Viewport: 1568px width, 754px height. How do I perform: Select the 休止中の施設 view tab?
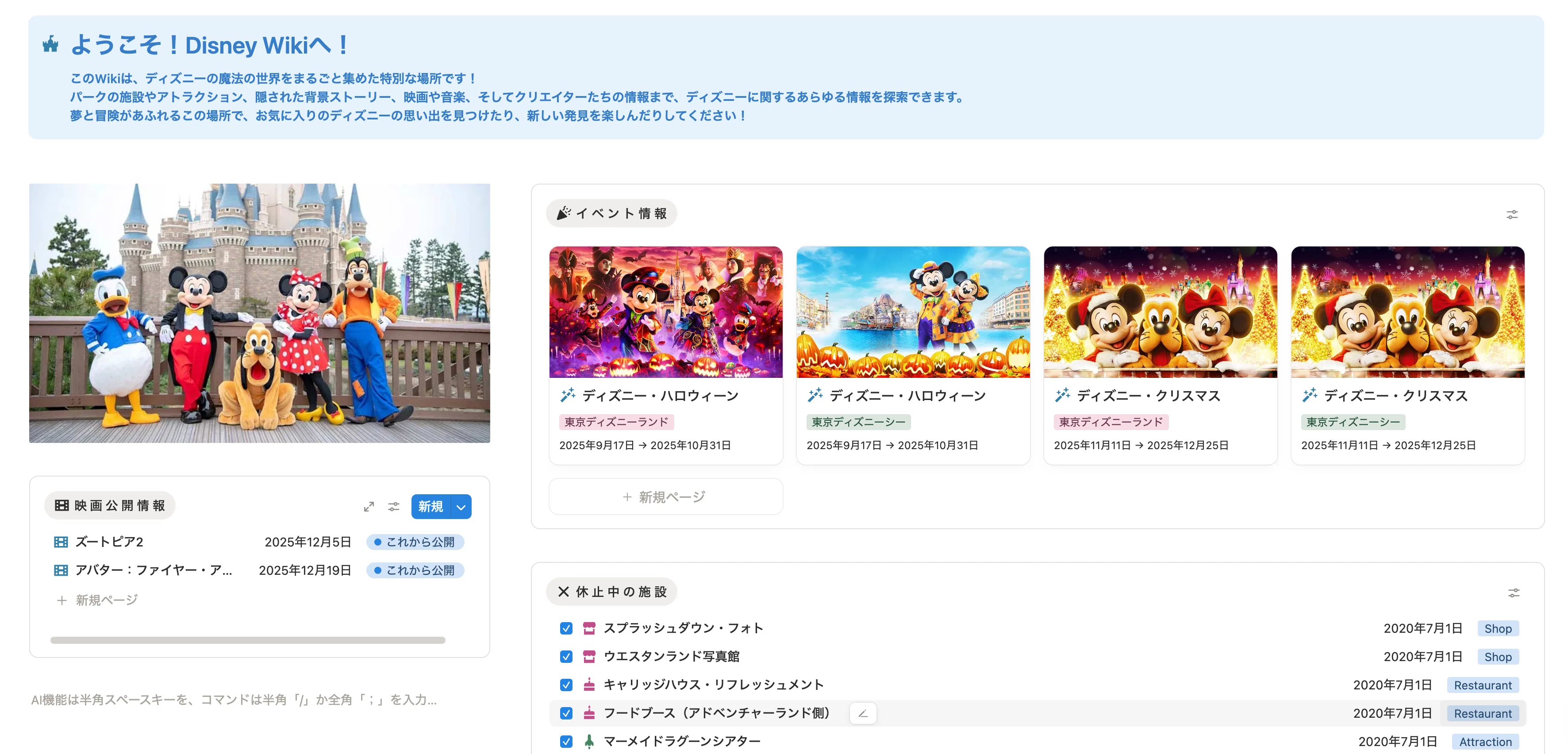click(612, 592)
